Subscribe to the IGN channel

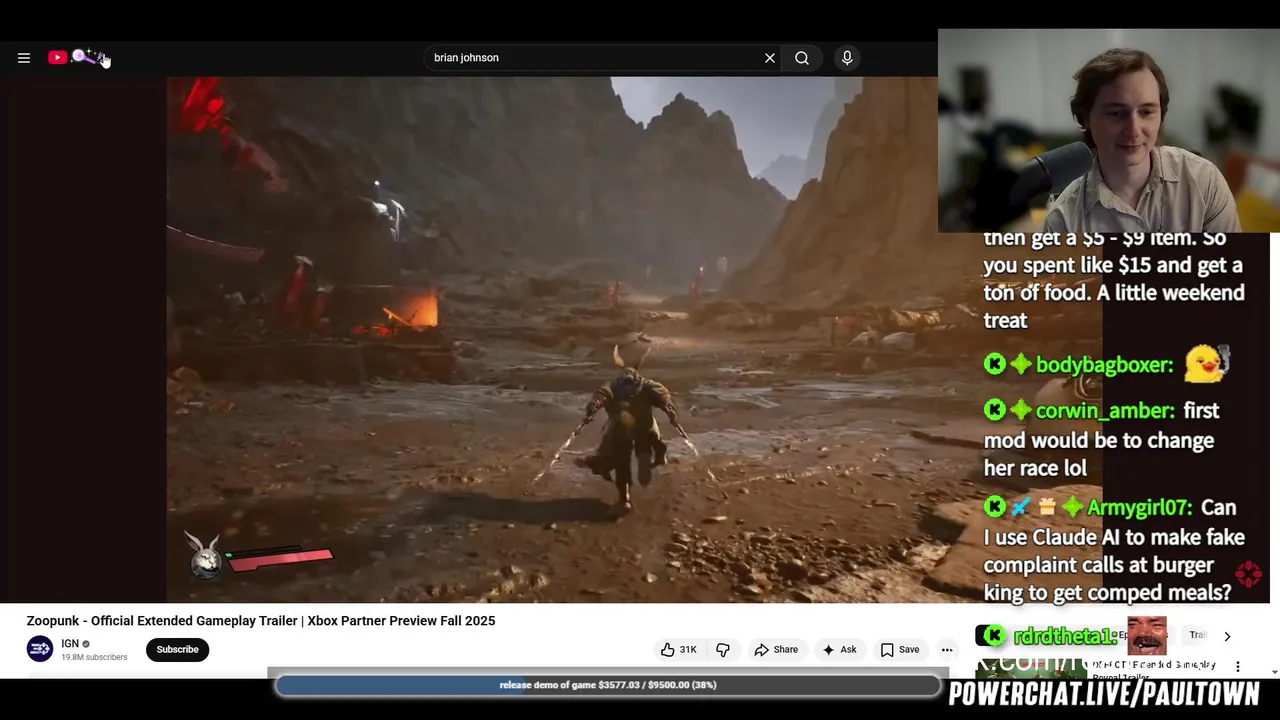coord(177,650)
